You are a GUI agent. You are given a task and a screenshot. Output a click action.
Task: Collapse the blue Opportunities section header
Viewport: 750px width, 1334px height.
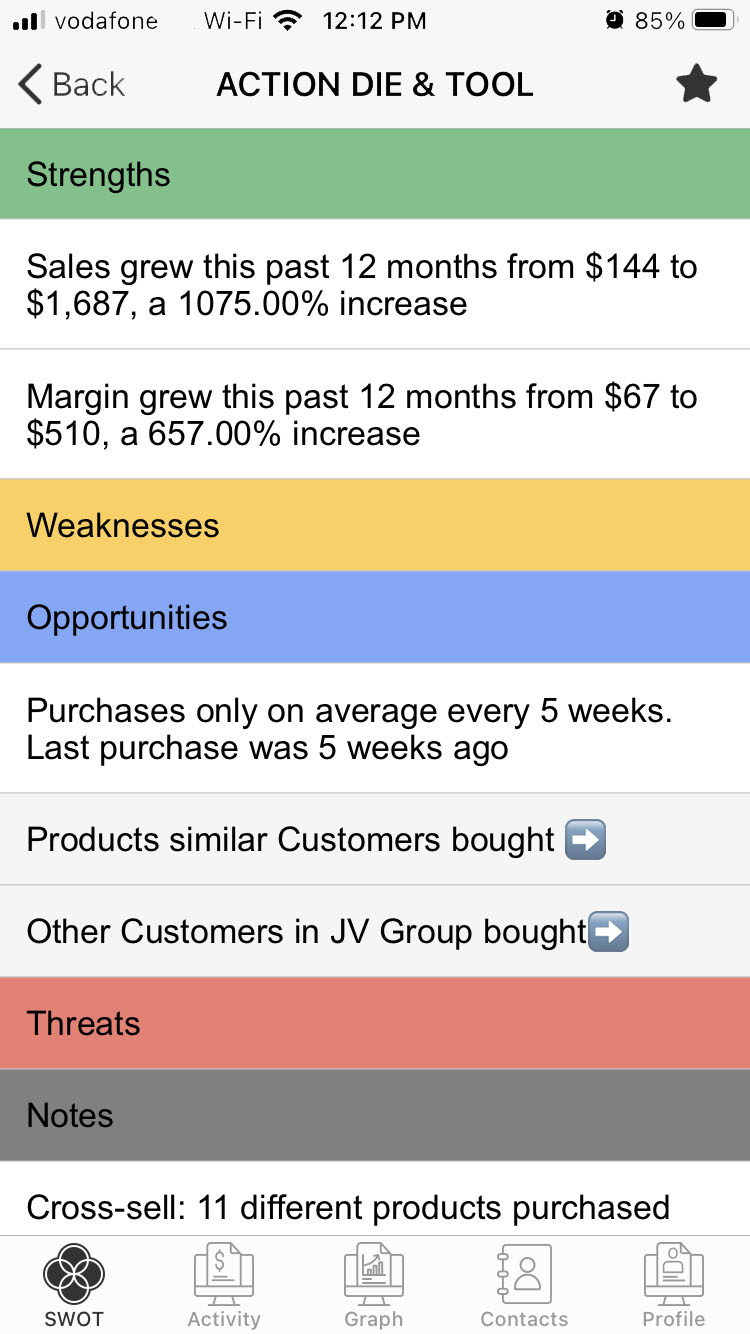coord(375,617)
